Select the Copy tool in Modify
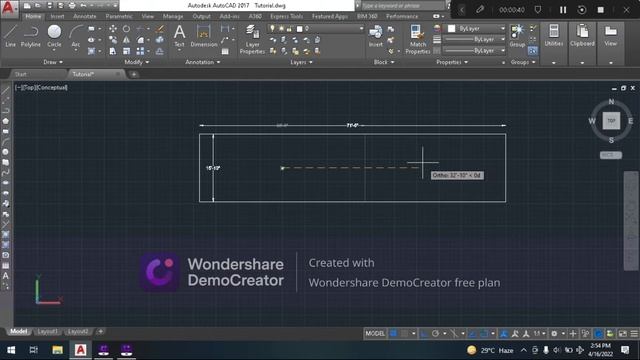640x360 pixels. (x=113, y=40)
